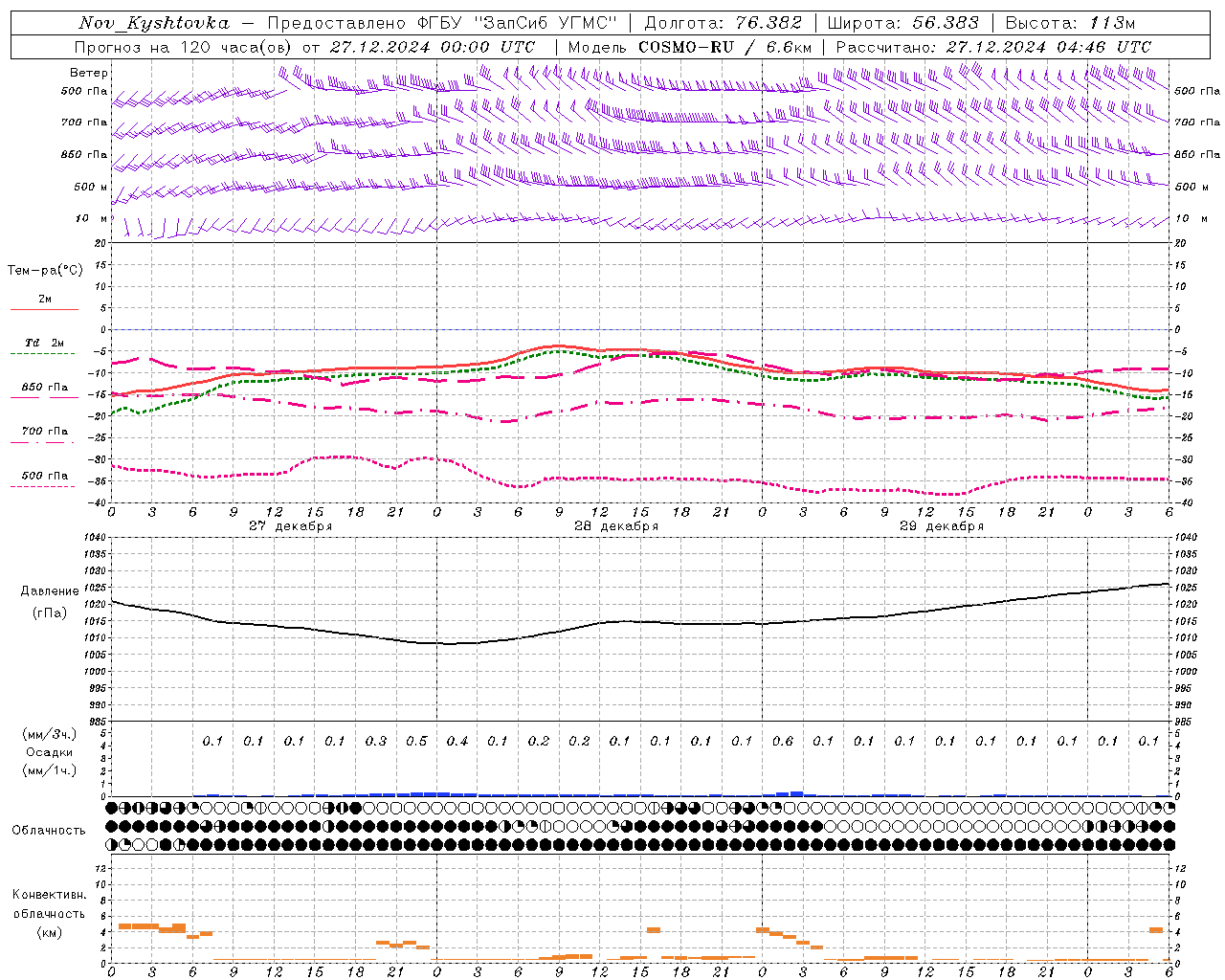Click the '10 м' wind level label on left axis

tap(91, 218)
